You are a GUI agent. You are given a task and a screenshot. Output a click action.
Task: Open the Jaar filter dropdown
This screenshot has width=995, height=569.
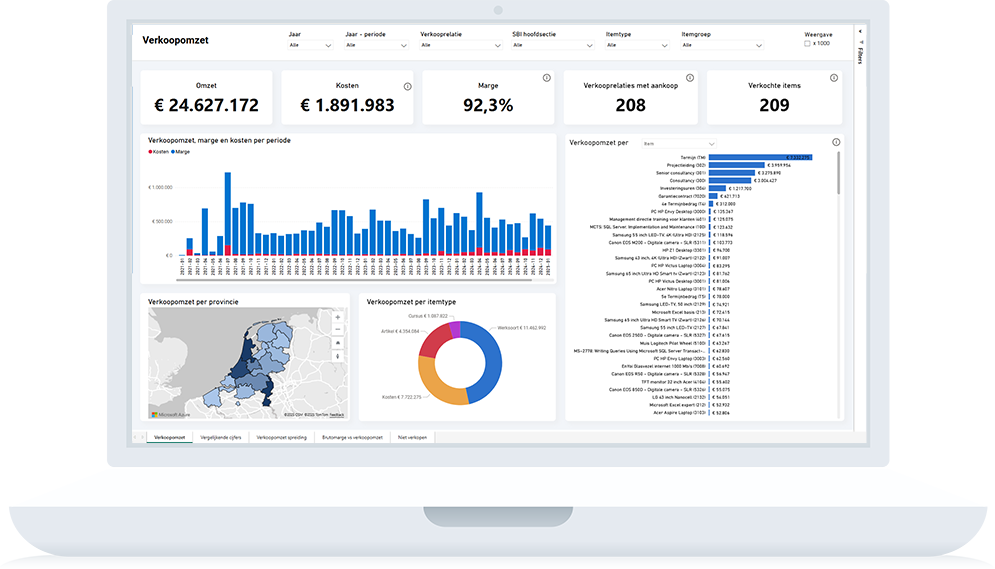310,45
